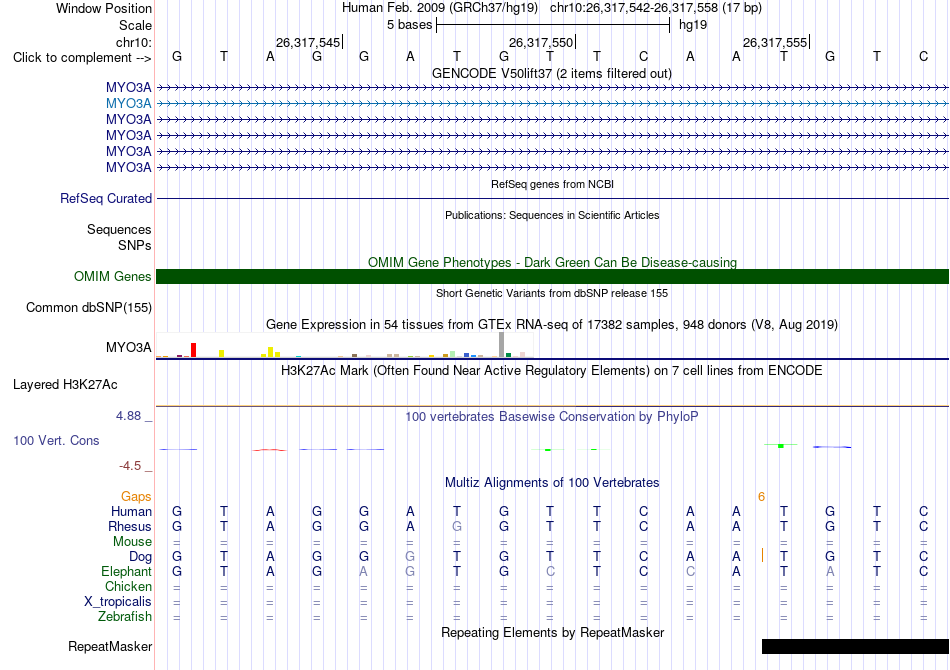The image size is (950, 670).
Task: Click the SNPs track label
Action: click(x=135, y=245)
